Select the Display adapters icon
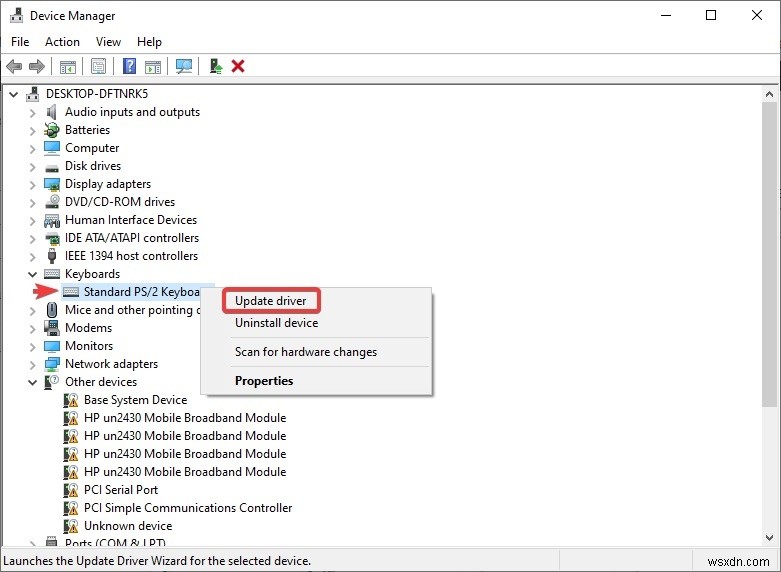This screenshot has height=572, width=781. pyautogui.click(x=52, y=184)
